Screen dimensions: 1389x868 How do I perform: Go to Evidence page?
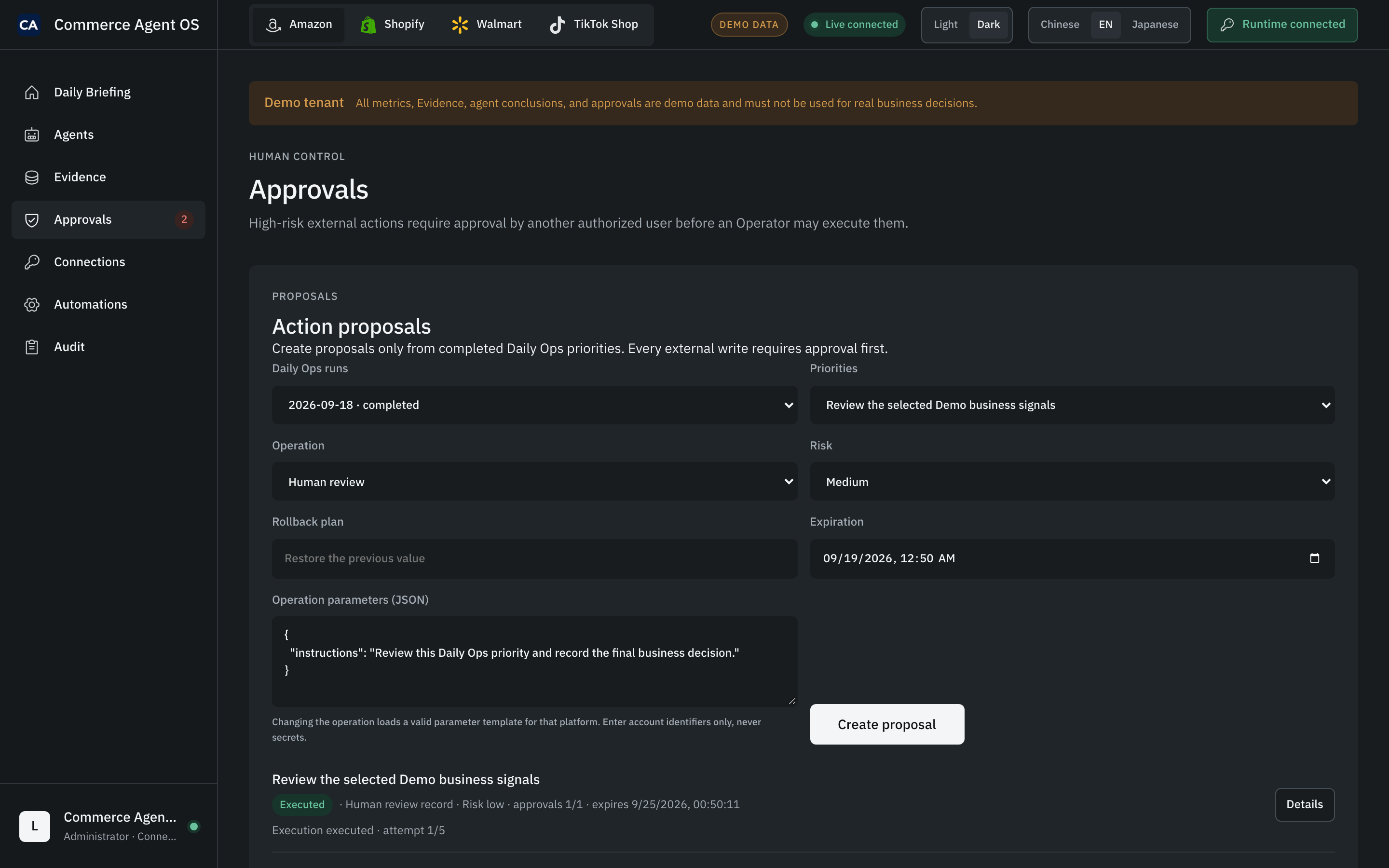click(x=109, y=177)
